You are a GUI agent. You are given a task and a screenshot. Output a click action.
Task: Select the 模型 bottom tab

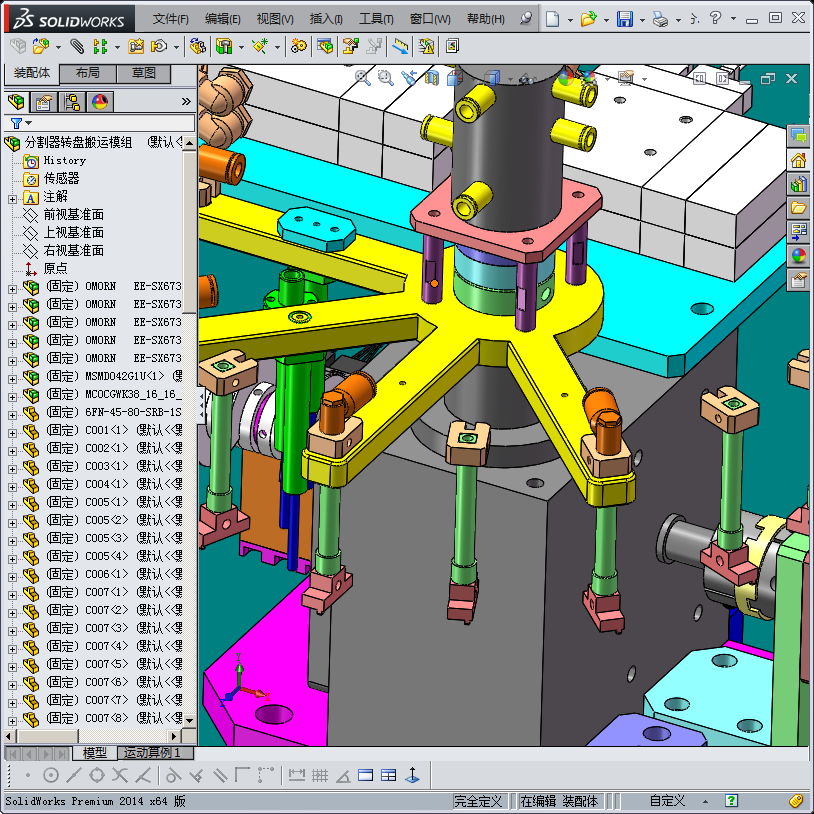click(x=94, y=753)
